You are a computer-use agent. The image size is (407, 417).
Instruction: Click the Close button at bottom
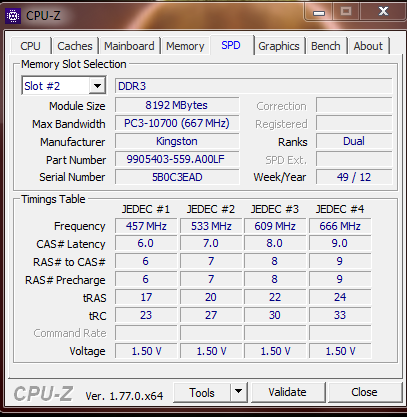[x=364, y=392]
